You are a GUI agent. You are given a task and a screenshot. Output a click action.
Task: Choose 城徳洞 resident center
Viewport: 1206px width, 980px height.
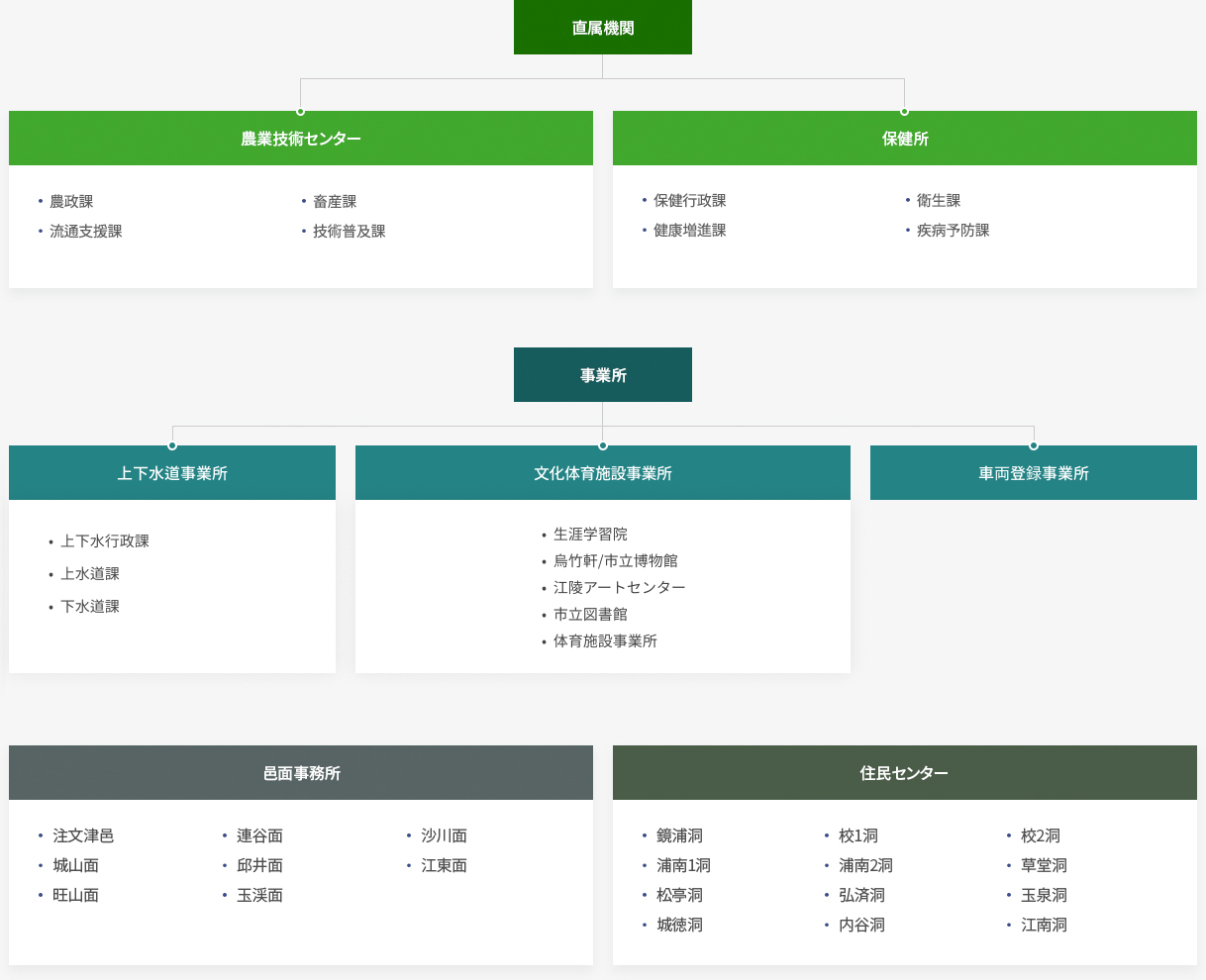(x=680, y=925)
